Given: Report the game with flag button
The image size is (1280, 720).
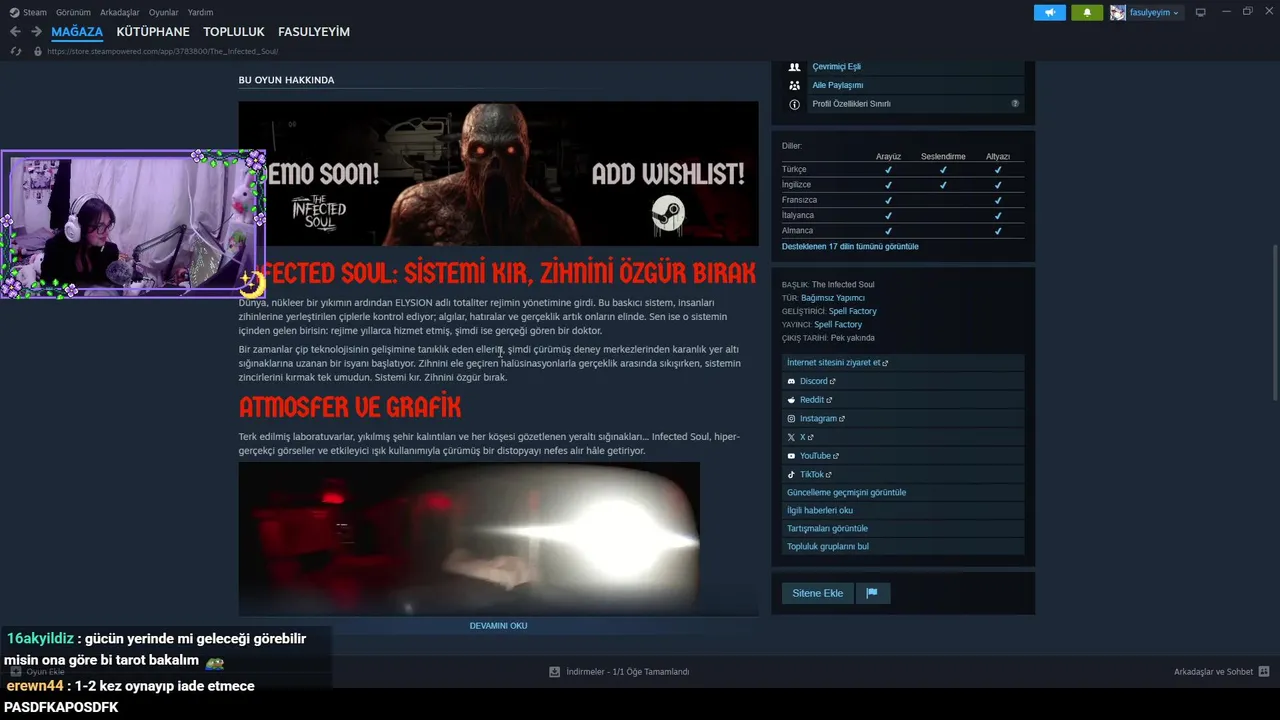Looking at the screenshot, I should pyautogui.click(x=872, y=593).
